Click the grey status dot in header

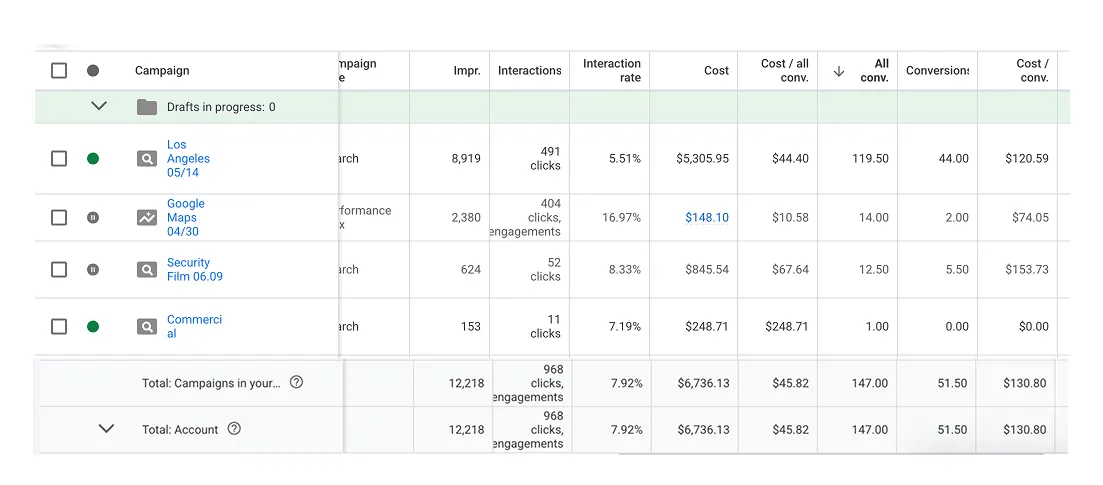click(93, 70)
